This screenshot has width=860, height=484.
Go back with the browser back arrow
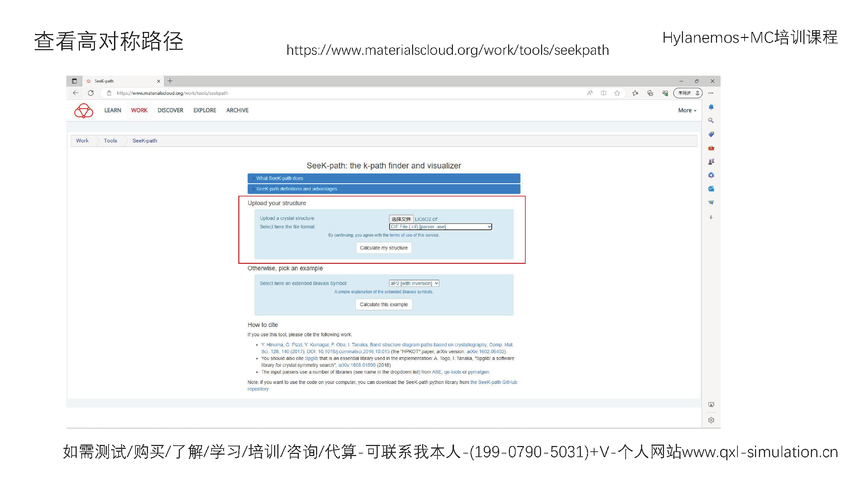(x=76, y=93)
